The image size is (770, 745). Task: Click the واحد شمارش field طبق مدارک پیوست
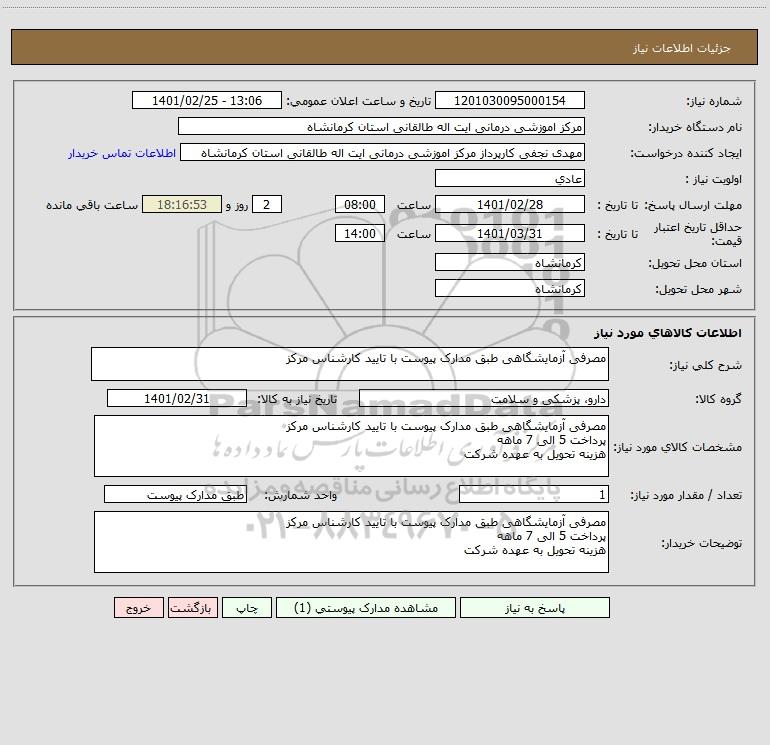pyautogui.click(x=175, y=494)
